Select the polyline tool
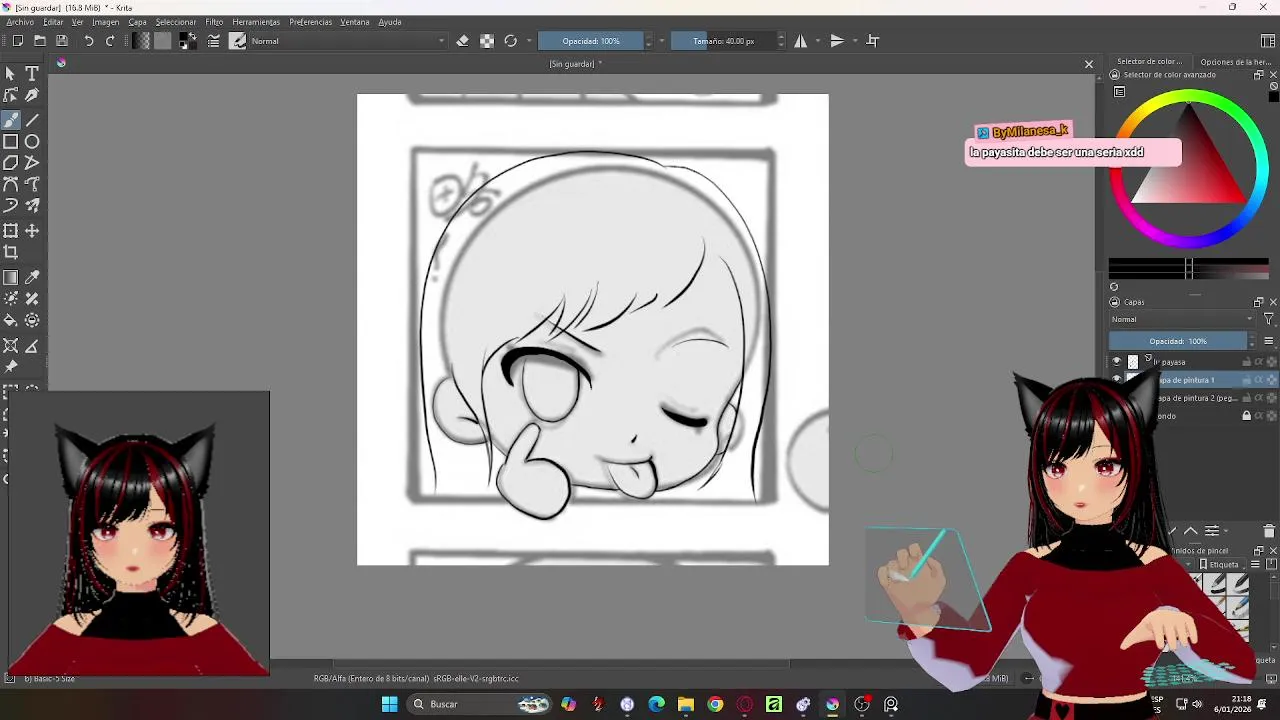The image size is (1280, 720). (32, 162)
